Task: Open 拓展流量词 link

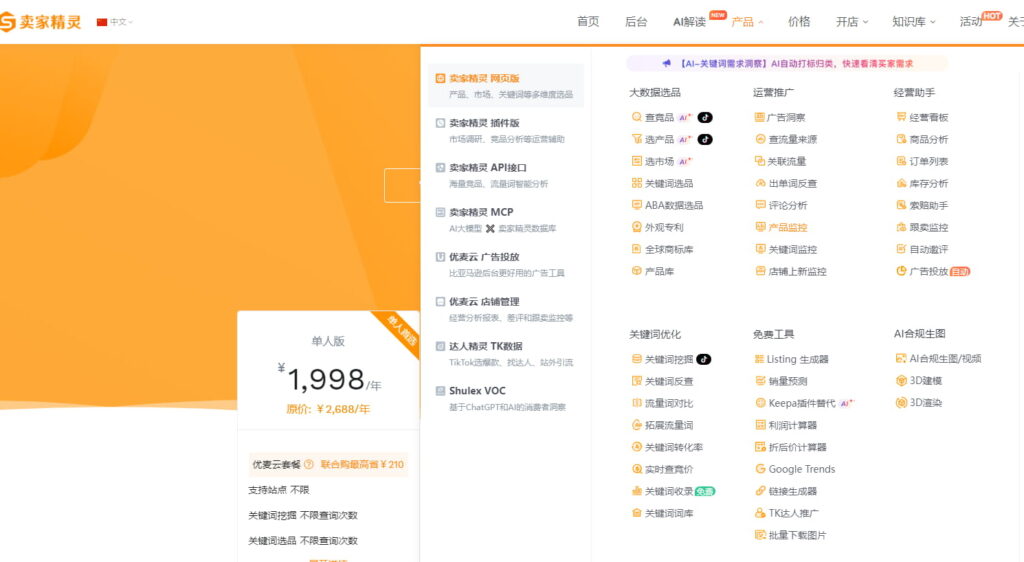Action: [669, 425]
